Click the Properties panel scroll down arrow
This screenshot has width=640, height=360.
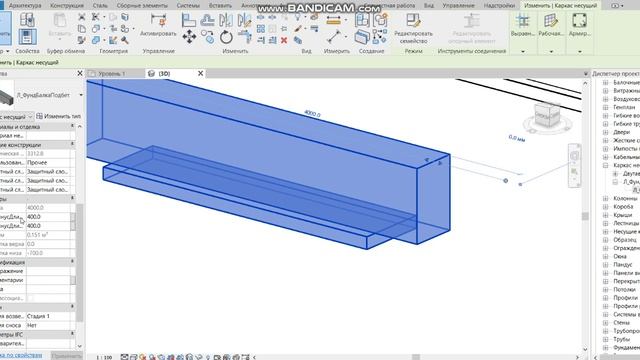[80, 347]
